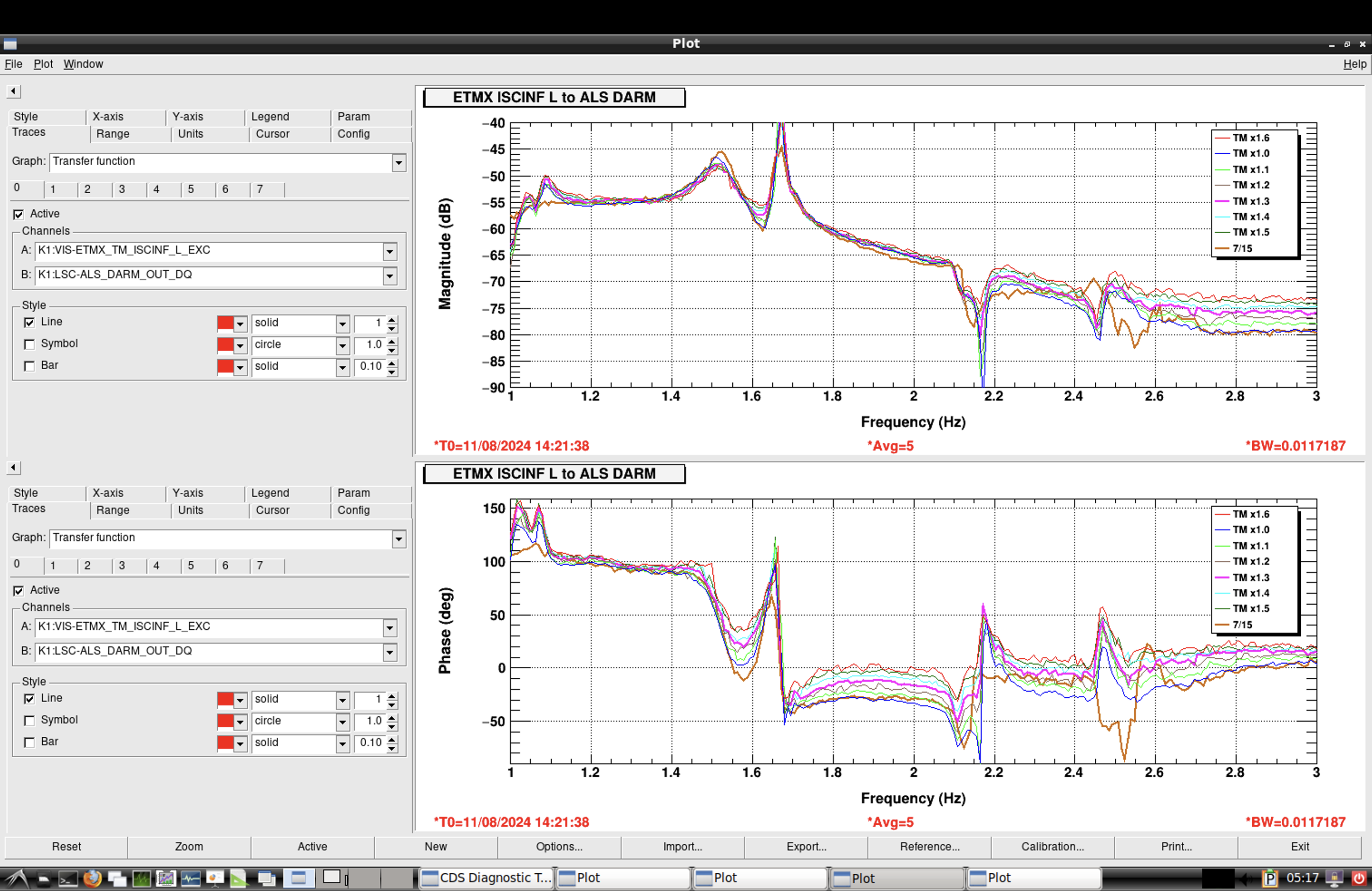This screenshot has width=1372, height=891.
Task: Collapse the lower options panel arrow
Action: point(14,467)
